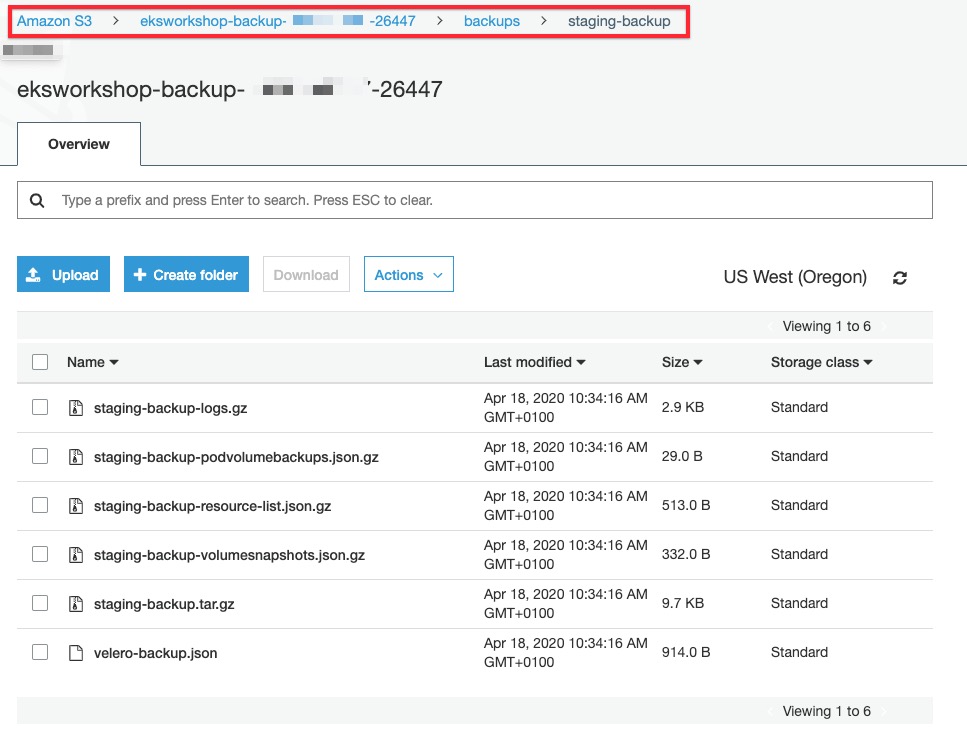This screenshot has height=750, width=967.
Task: Expand the Storage class column sort arrow
Action: 868,362
